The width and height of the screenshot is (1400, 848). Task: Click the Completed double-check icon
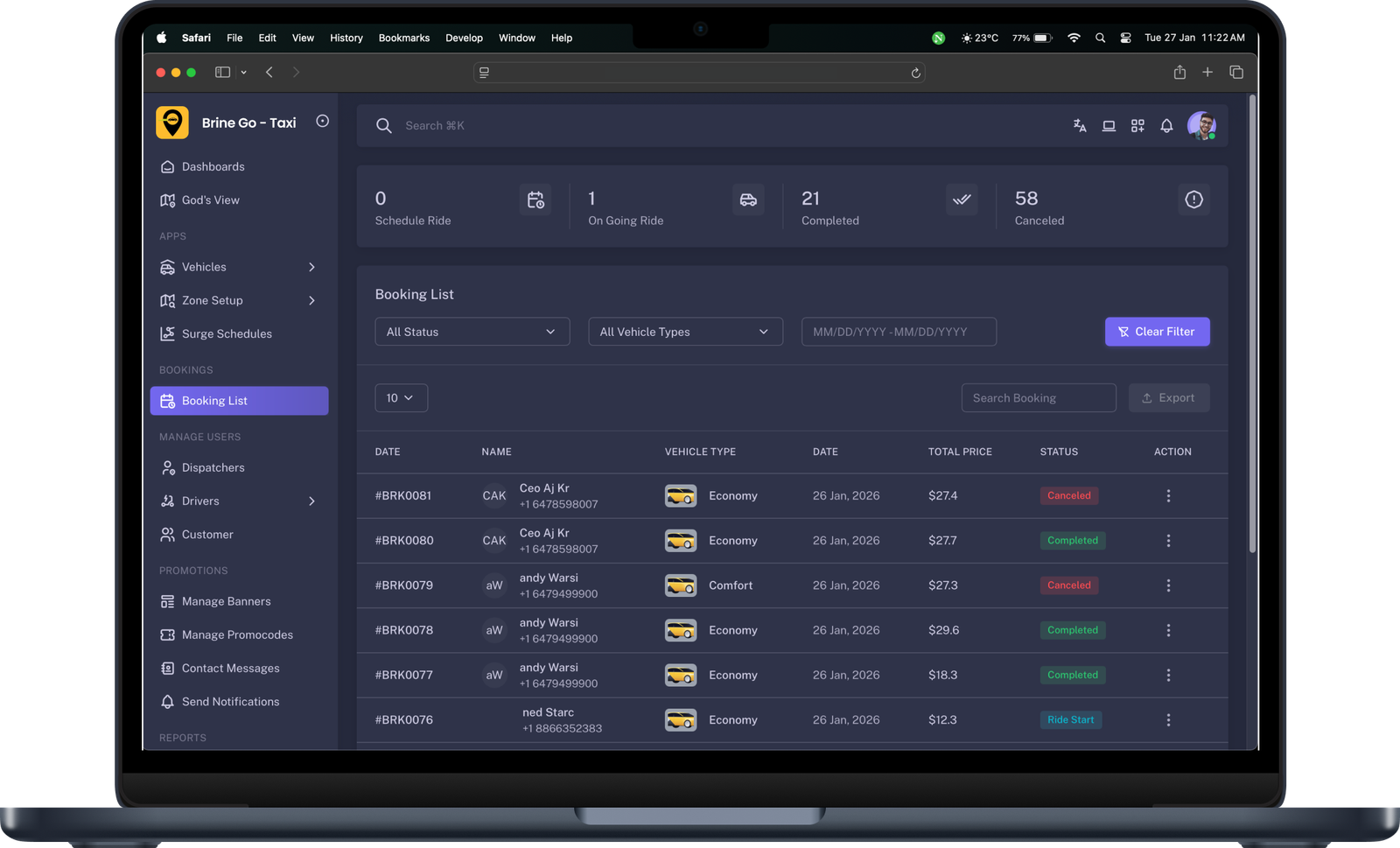click(x=962, y=200)
